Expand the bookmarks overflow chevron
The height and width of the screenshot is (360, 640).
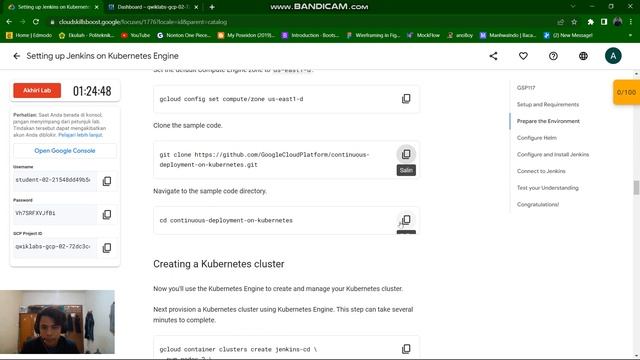630,36
